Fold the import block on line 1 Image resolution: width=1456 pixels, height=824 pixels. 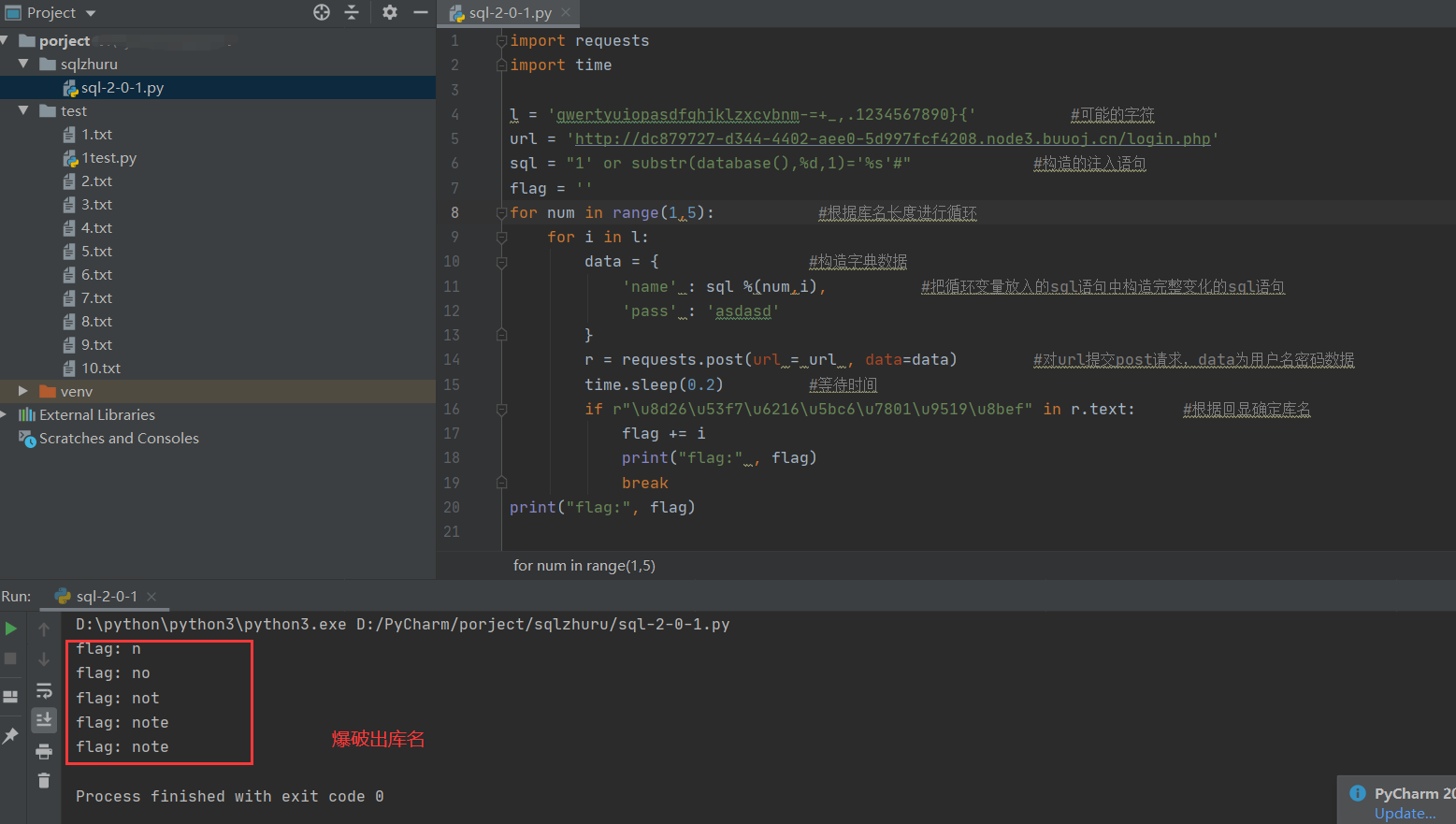(x=501, y=41)
